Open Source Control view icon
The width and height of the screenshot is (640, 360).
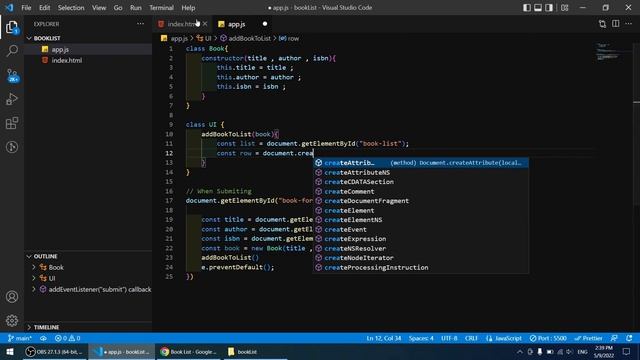pyautogui.click(x=12, y=75)
